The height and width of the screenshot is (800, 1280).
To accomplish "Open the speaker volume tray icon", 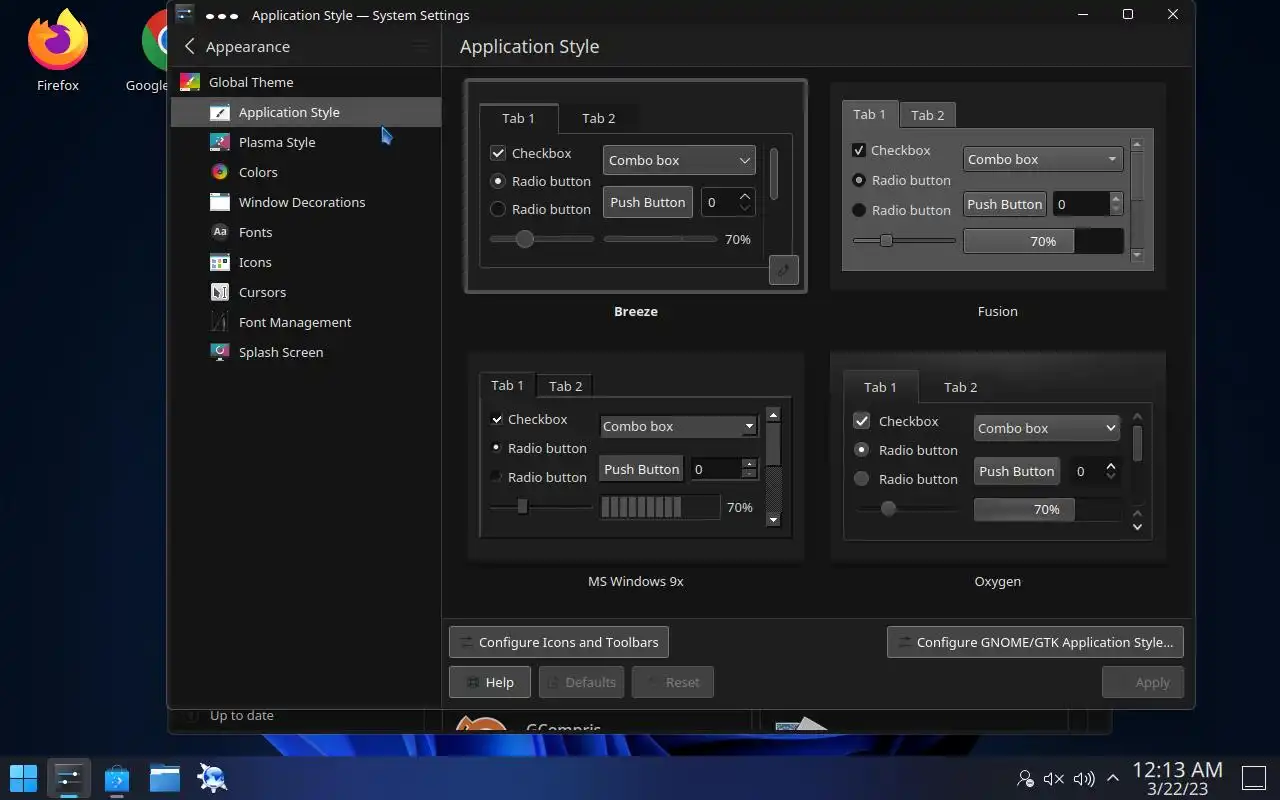I will coord(1084,778).
